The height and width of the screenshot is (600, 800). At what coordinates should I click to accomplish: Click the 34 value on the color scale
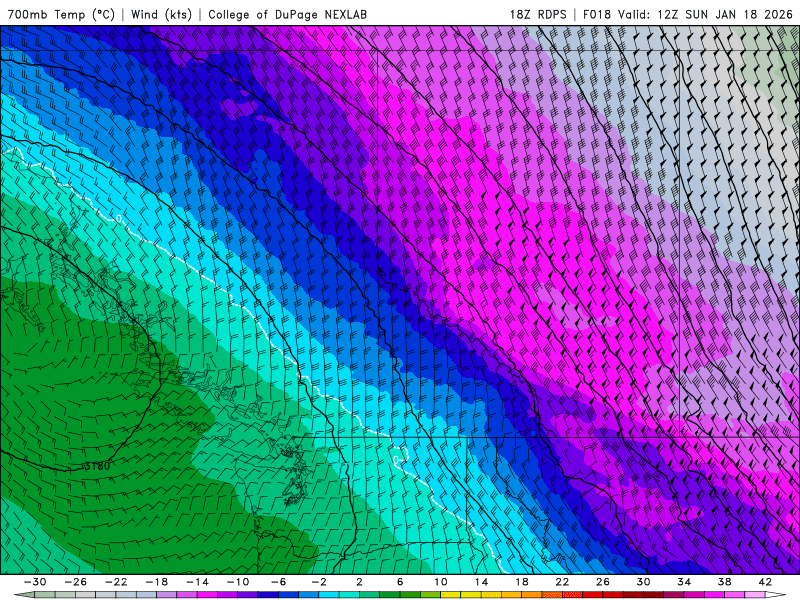(x=684, y=582)
